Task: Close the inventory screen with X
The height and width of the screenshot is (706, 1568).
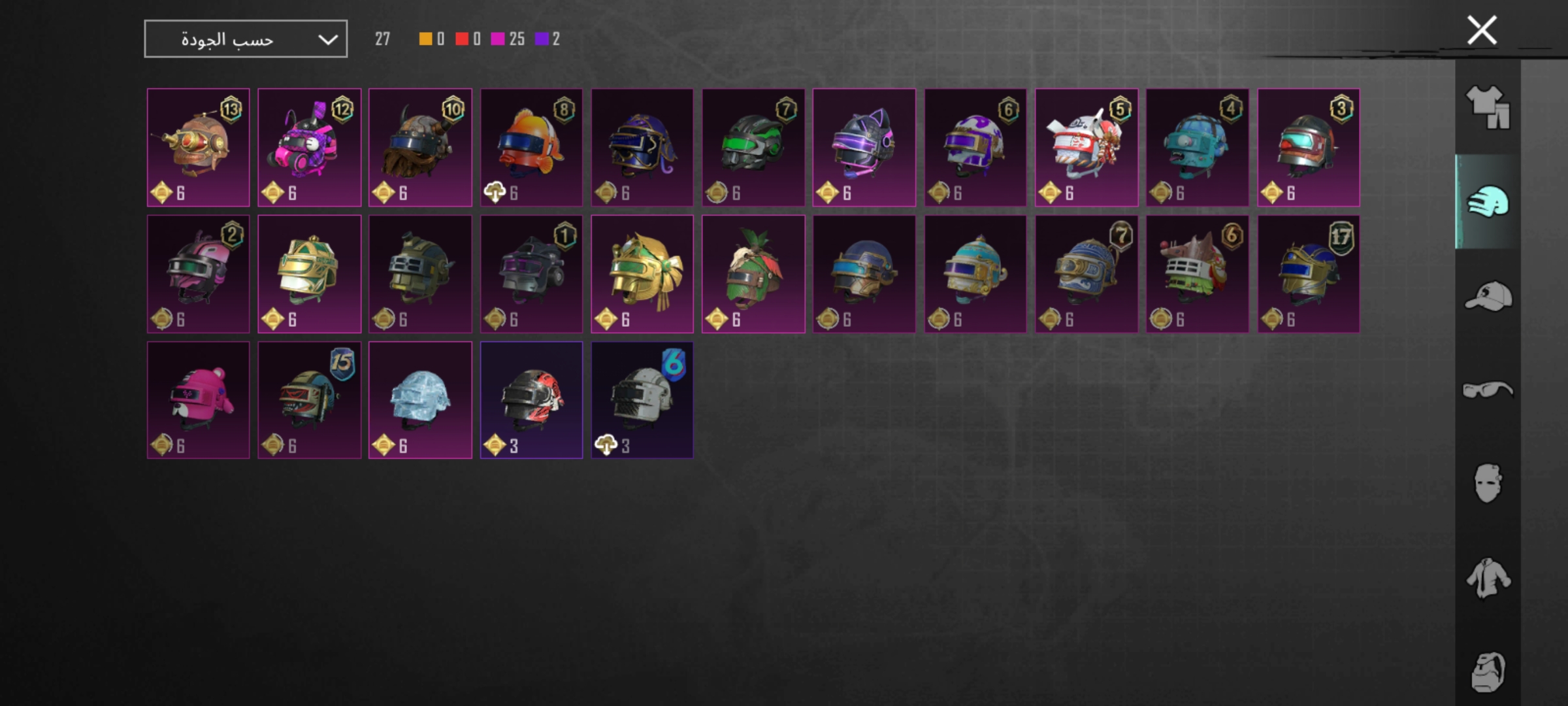Action: pyautogui.click(x=1482, y=31)
